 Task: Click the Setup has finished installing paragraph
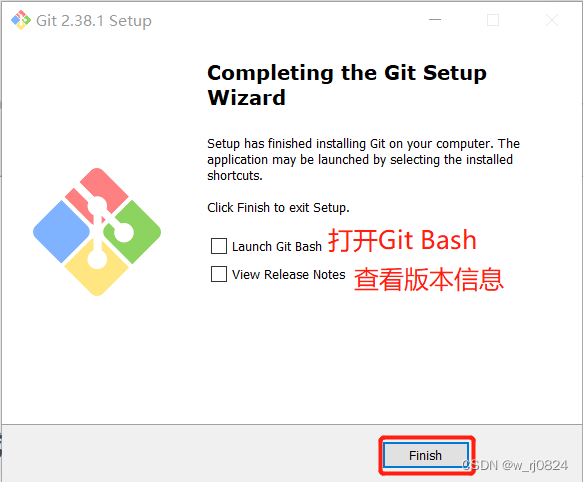point(363,160)
